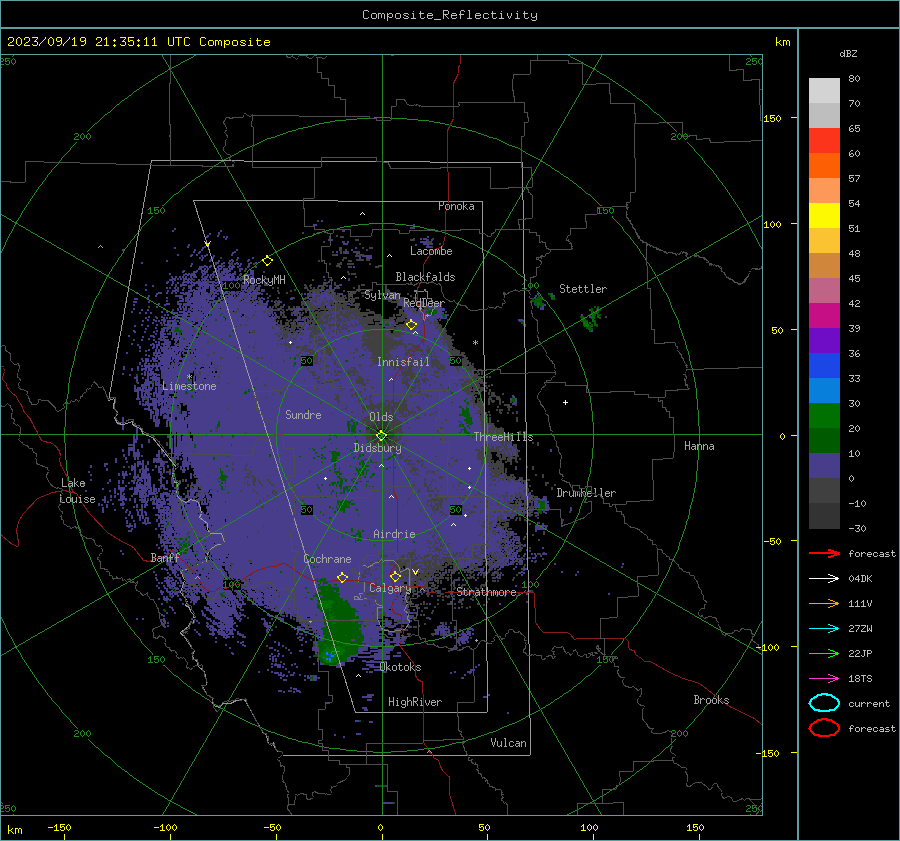Click the Calgary city label
Viewport: 900px width, 841px height.
click(x=390, y=588)
